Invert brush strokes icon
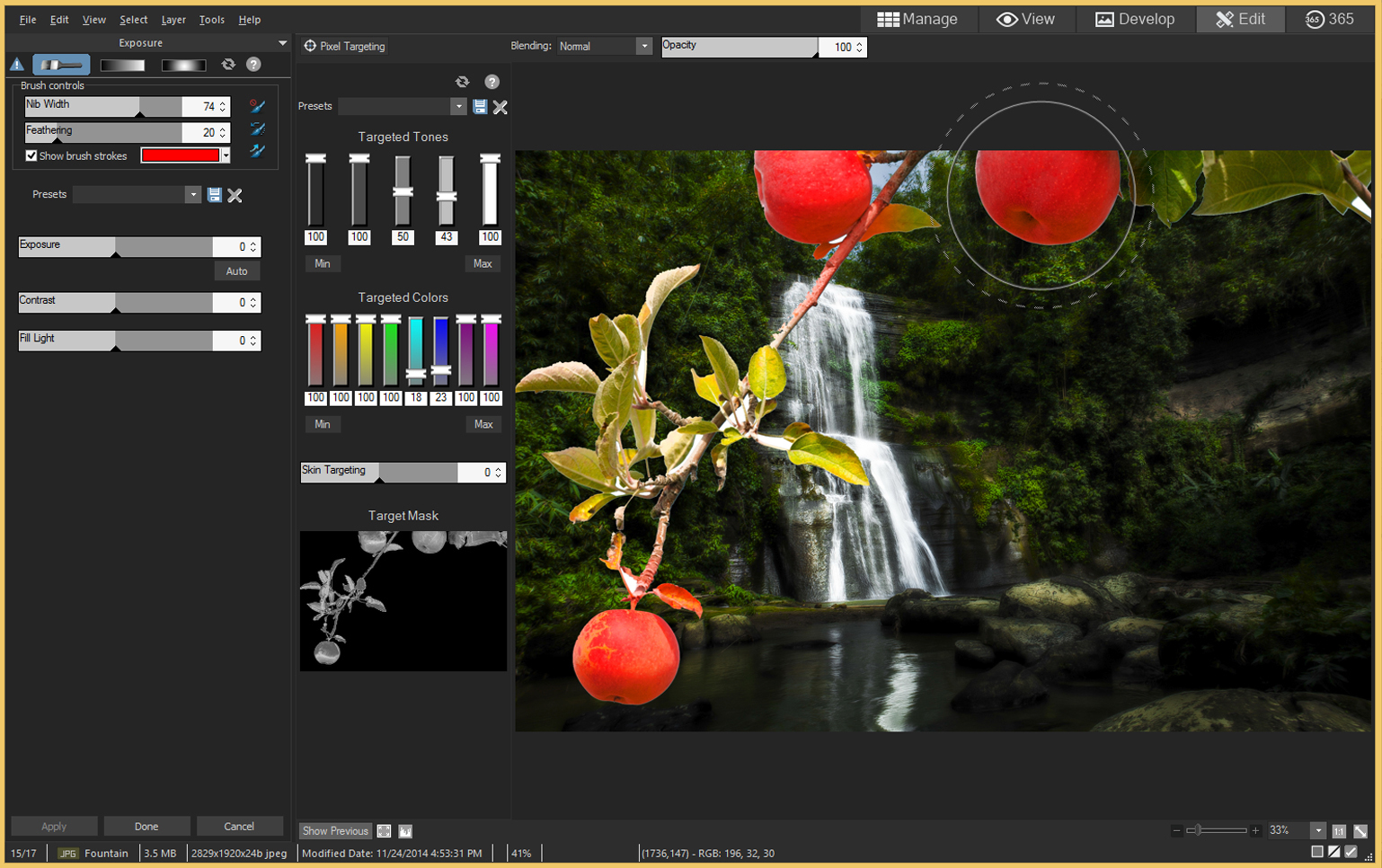This screenshot has height=868, width=1382. point(257,129)
